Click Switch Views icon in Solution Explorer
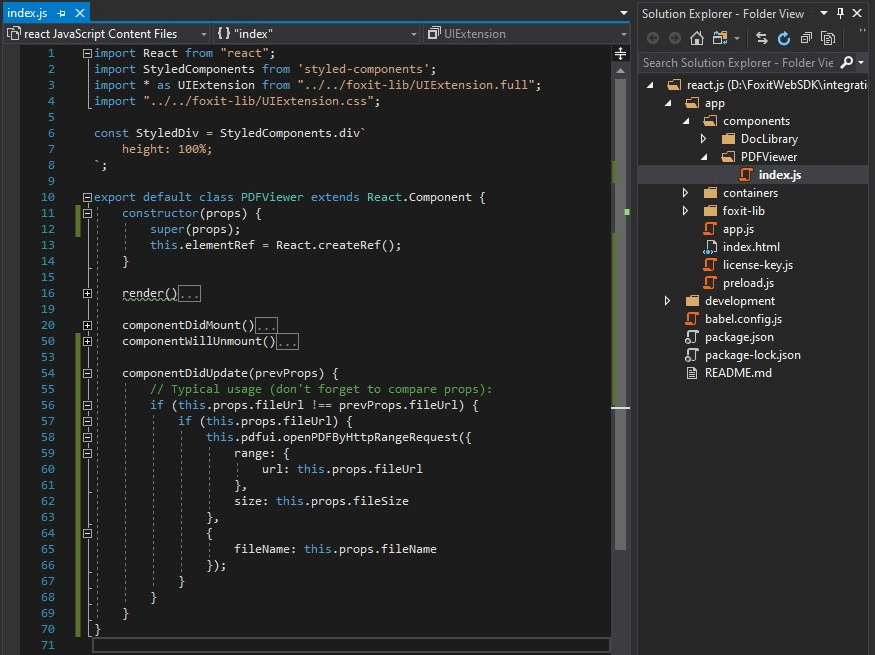Viewport: 875px width, 655px height. 722,38
